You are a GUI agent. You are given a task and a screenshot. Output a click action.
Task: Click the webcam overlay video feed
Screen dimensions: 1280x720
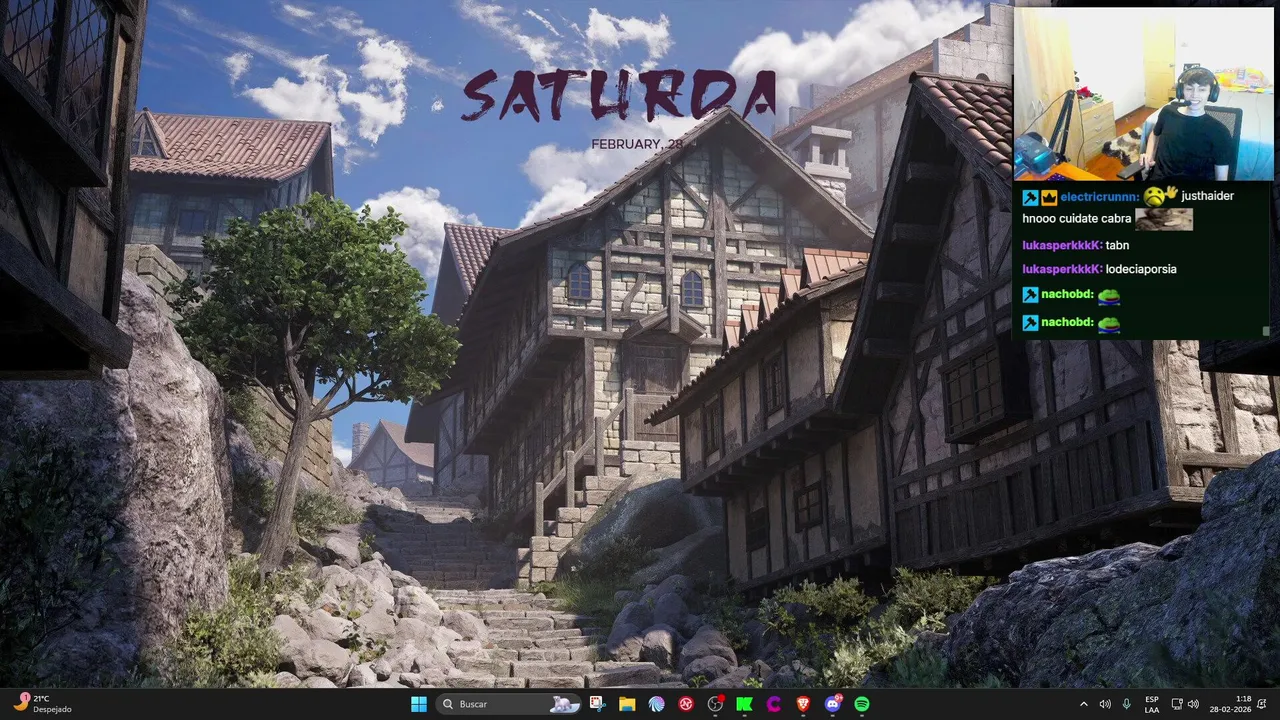click(x=1144, y=93)
